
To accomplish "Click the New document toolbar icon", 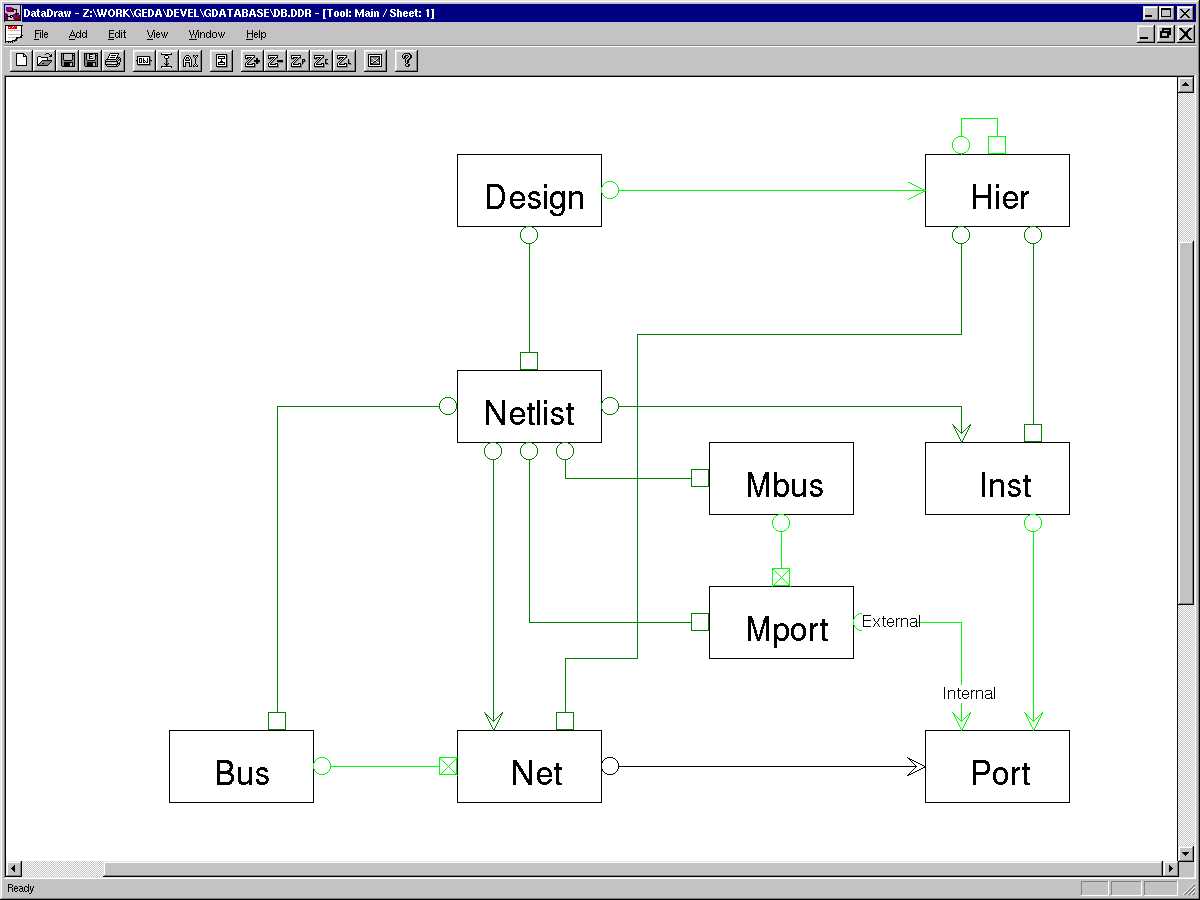I will [21, 61].
